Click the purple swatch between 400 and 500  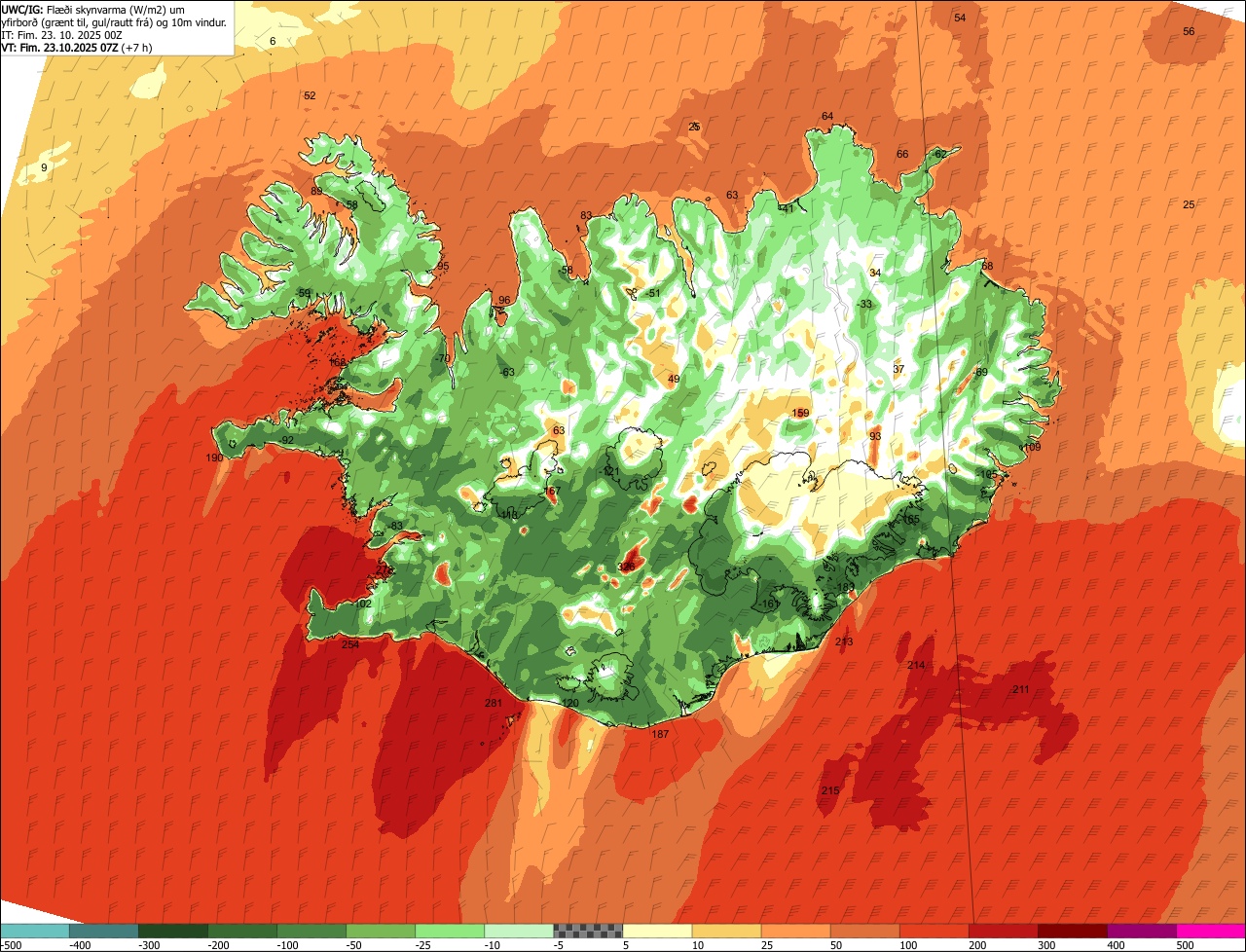point(1141,931)
